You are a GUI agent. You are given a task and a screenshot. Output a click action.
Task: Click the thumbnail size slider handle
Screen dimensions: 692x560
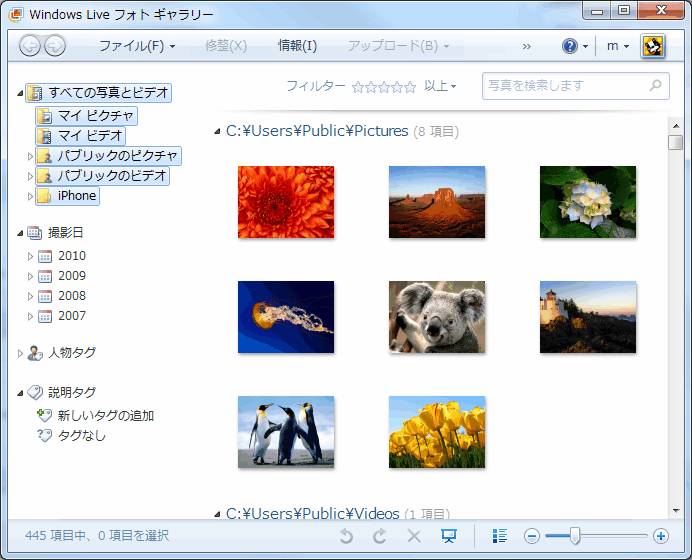coord(575,536)
